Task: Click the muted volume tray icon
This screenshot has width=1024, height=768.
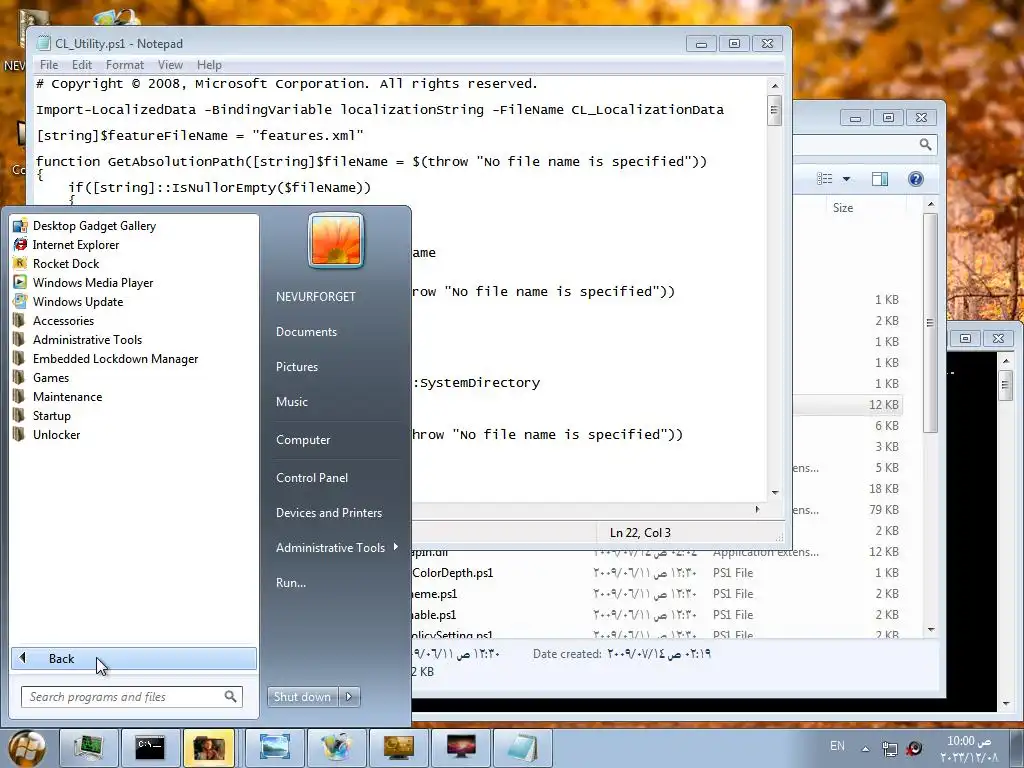Action: 914,748
